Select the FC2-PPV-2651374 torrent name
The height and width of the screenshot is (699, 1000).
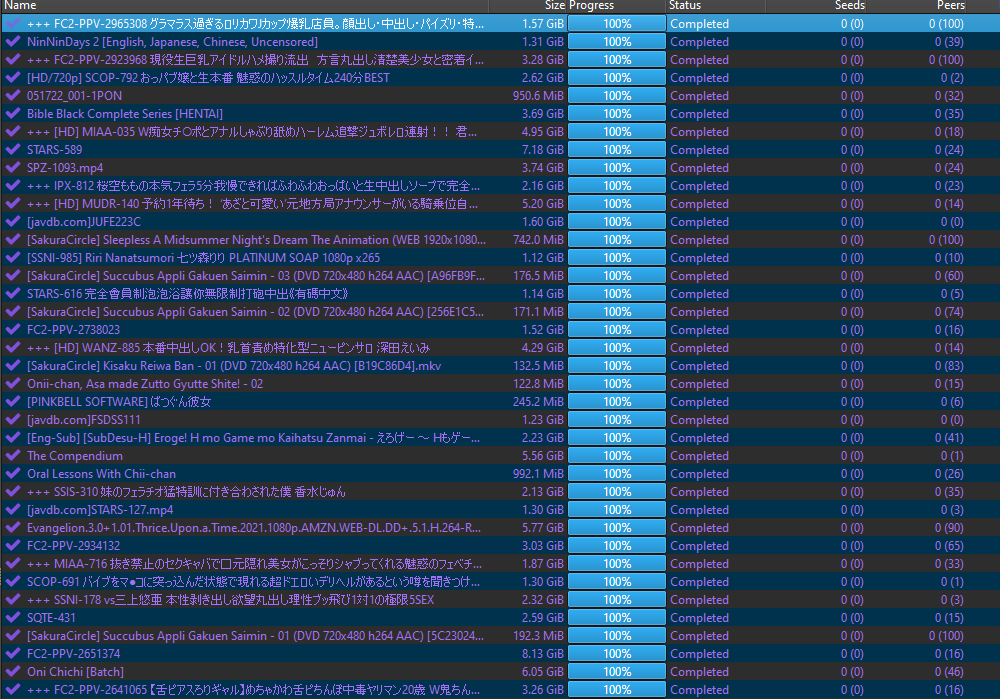(73, 654)
